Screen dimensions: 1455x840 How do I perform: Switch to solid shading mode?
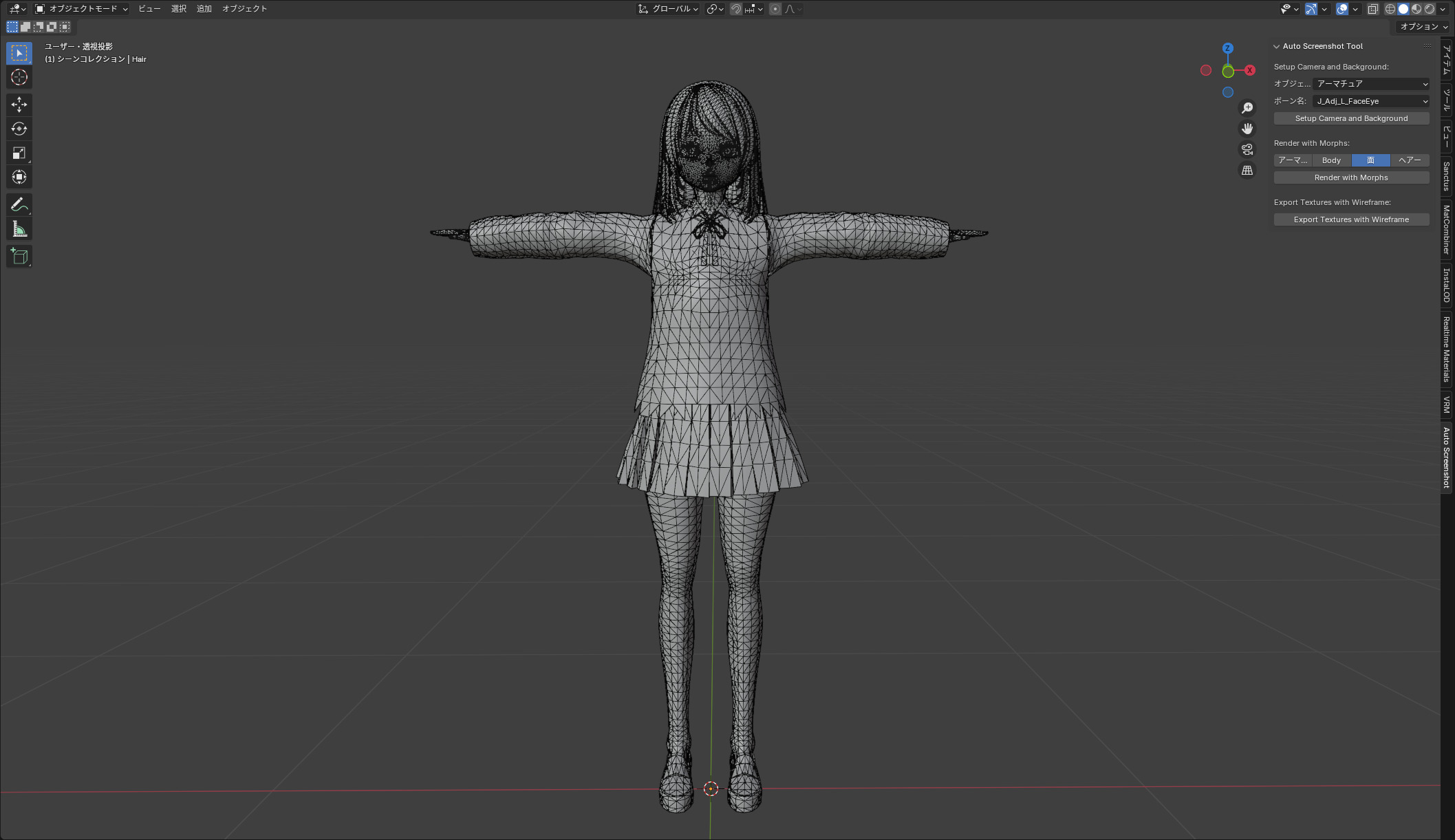(x=1403, y=9)
